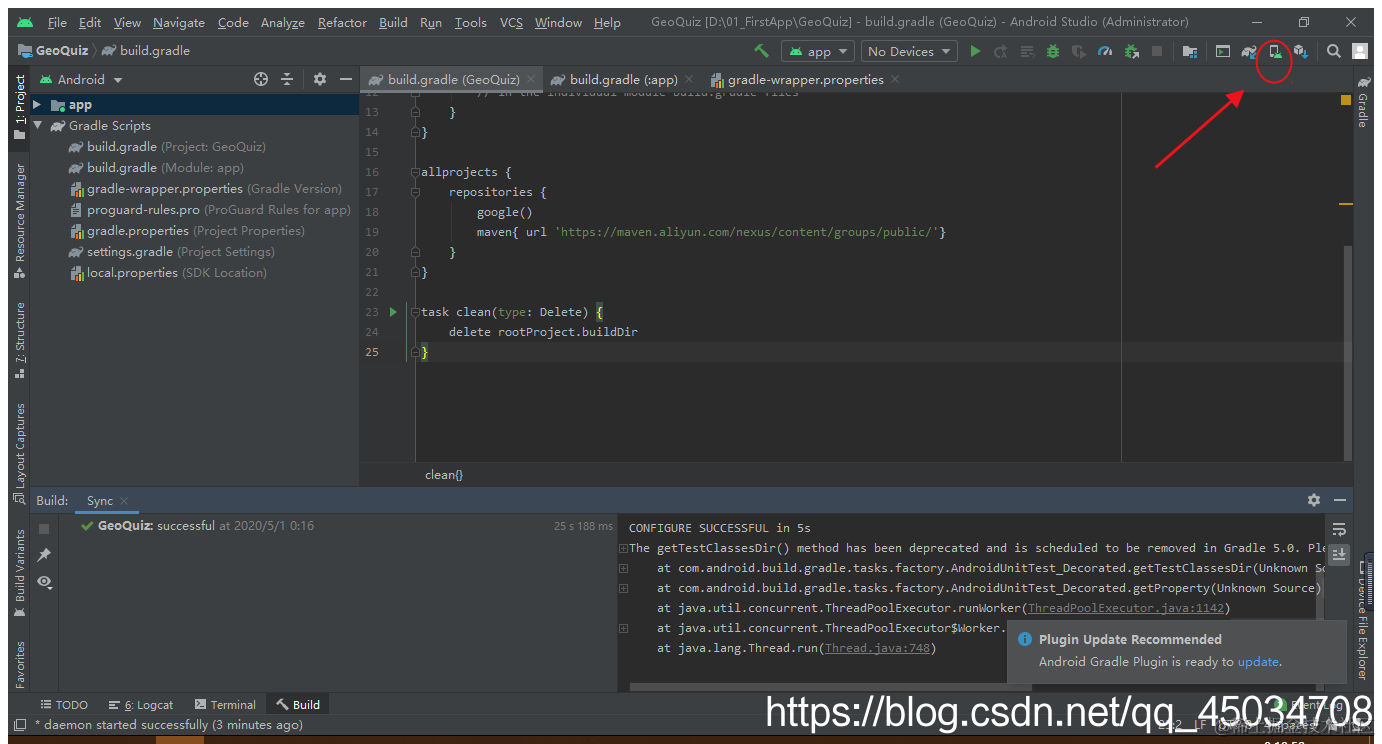Click the pin icon in Build panel
The image size is (1382, 744).
(x=44, y=555)
